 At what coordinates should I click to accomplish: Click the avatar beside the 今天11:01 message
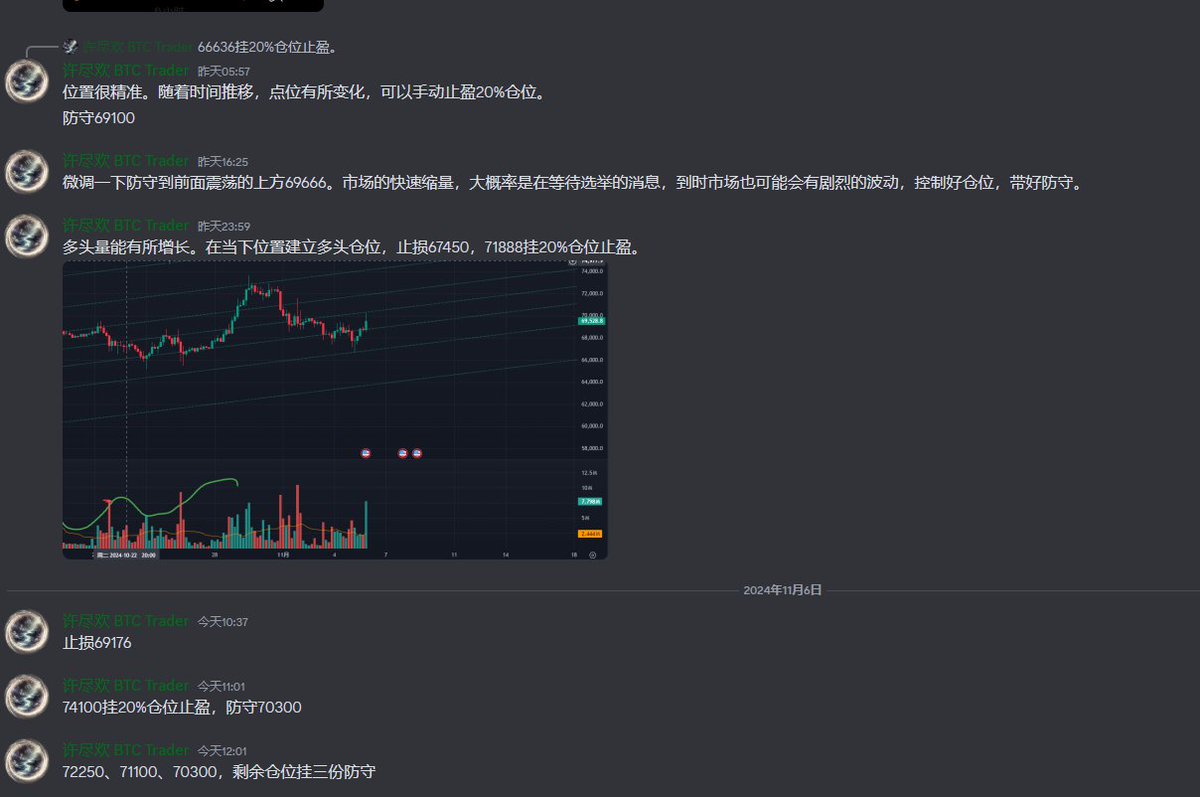click(x=26, y=697)
